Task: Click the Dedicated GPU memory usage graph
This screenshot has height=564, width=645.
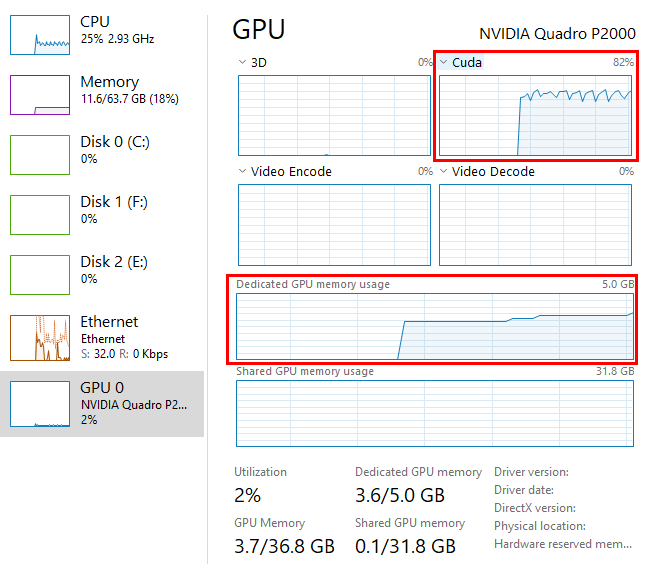Action: [x=435, y=326]
